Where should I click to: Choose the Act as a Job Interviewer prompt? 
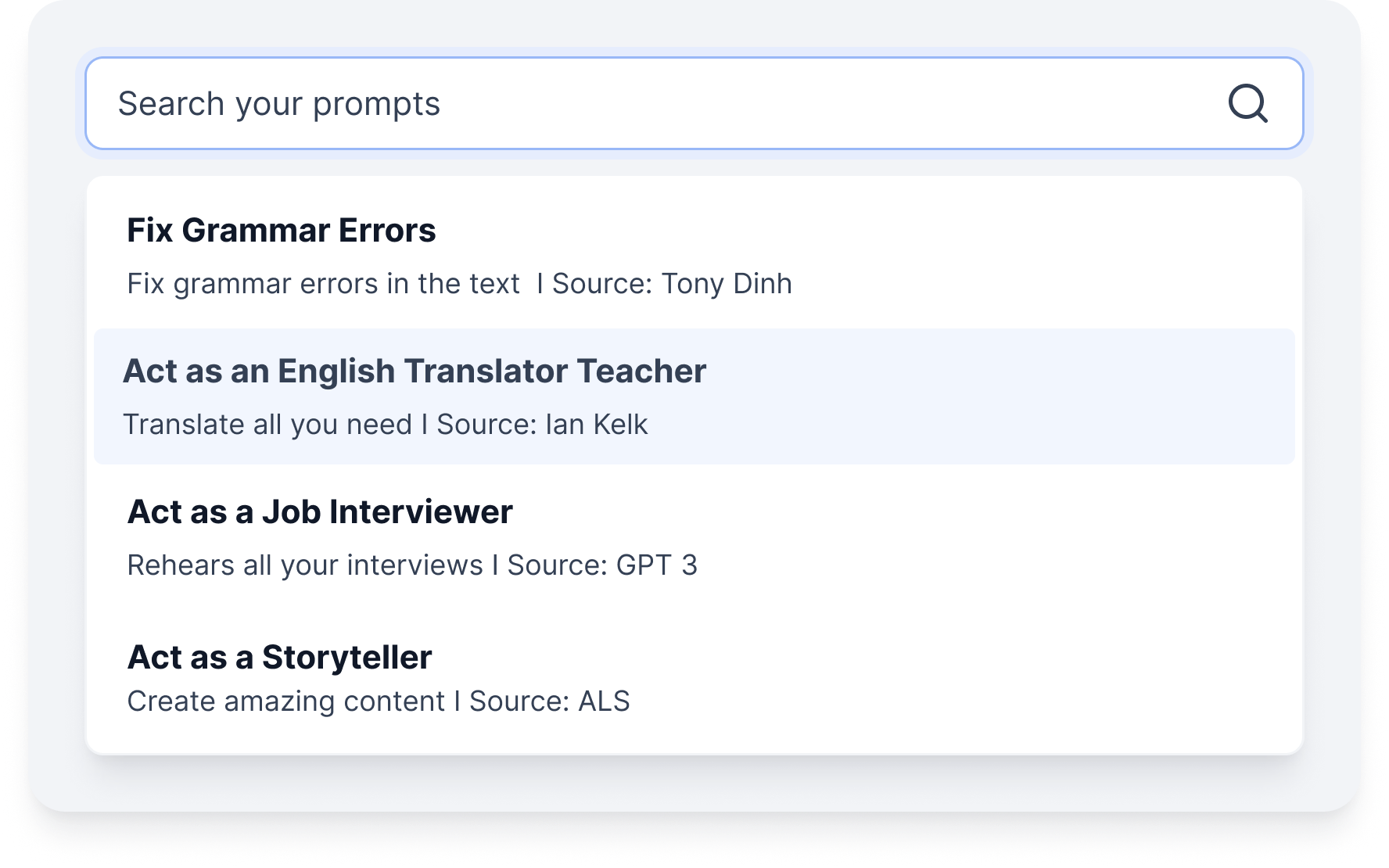(320, 512)
